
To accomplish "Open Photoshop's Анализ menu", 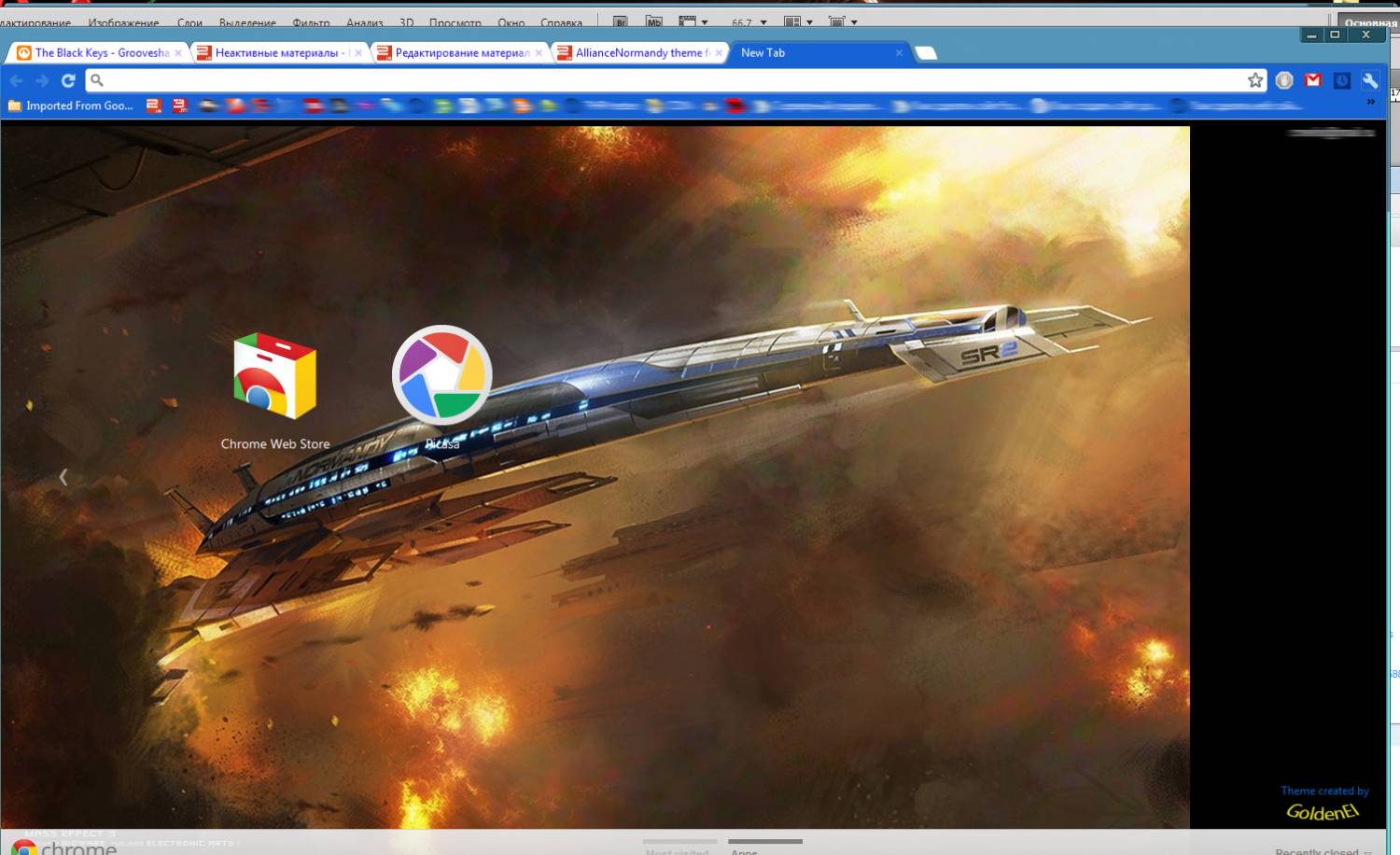I will [x=364, y=22].
